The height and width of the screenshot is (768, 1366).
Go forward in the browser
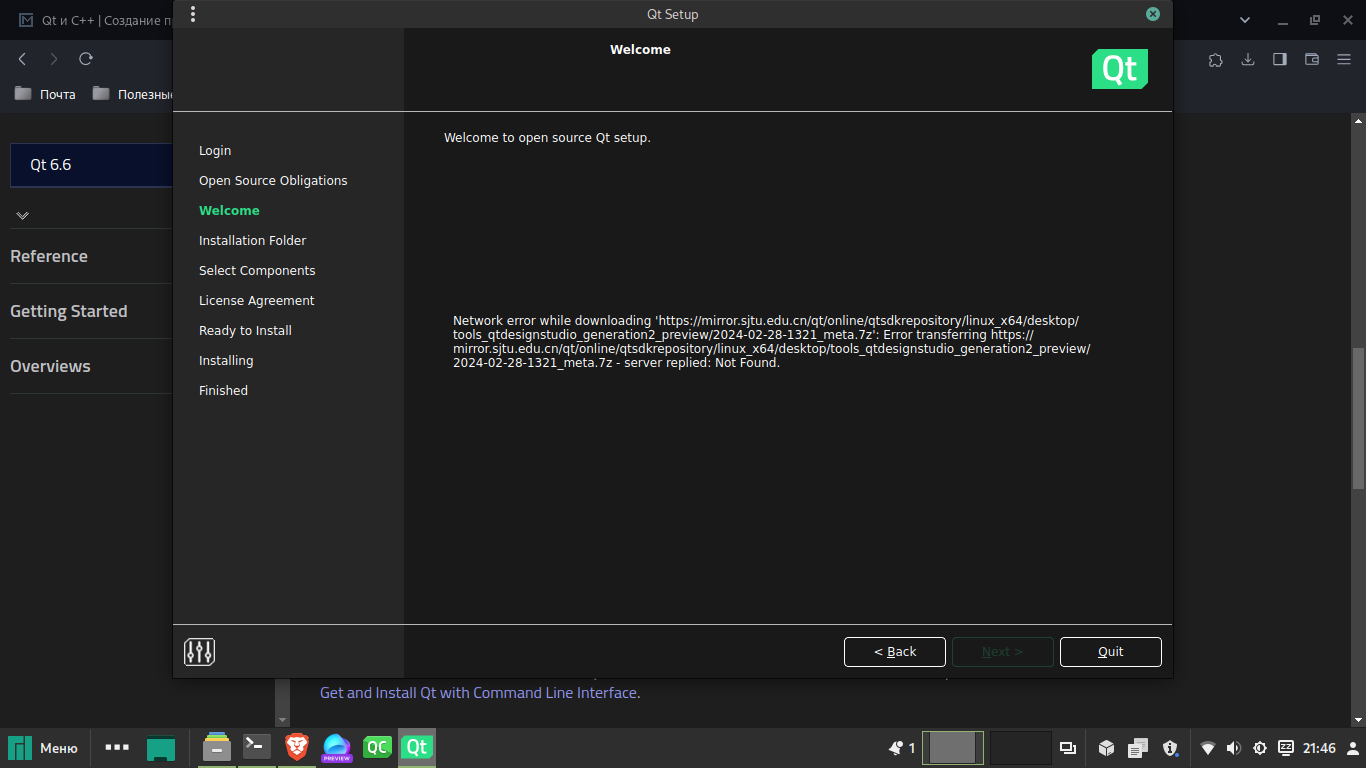click(x=54, y=59)
